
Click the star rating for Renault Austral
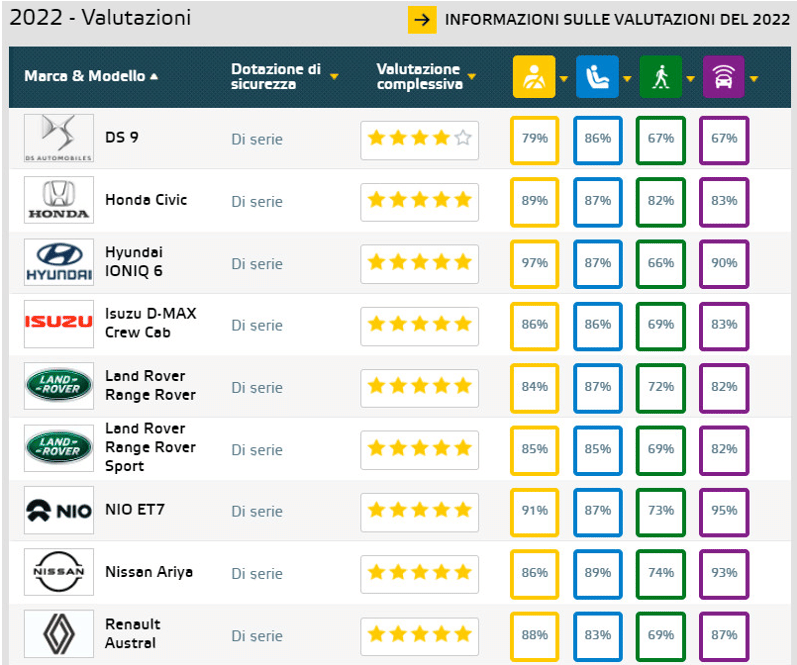(419, 637)
